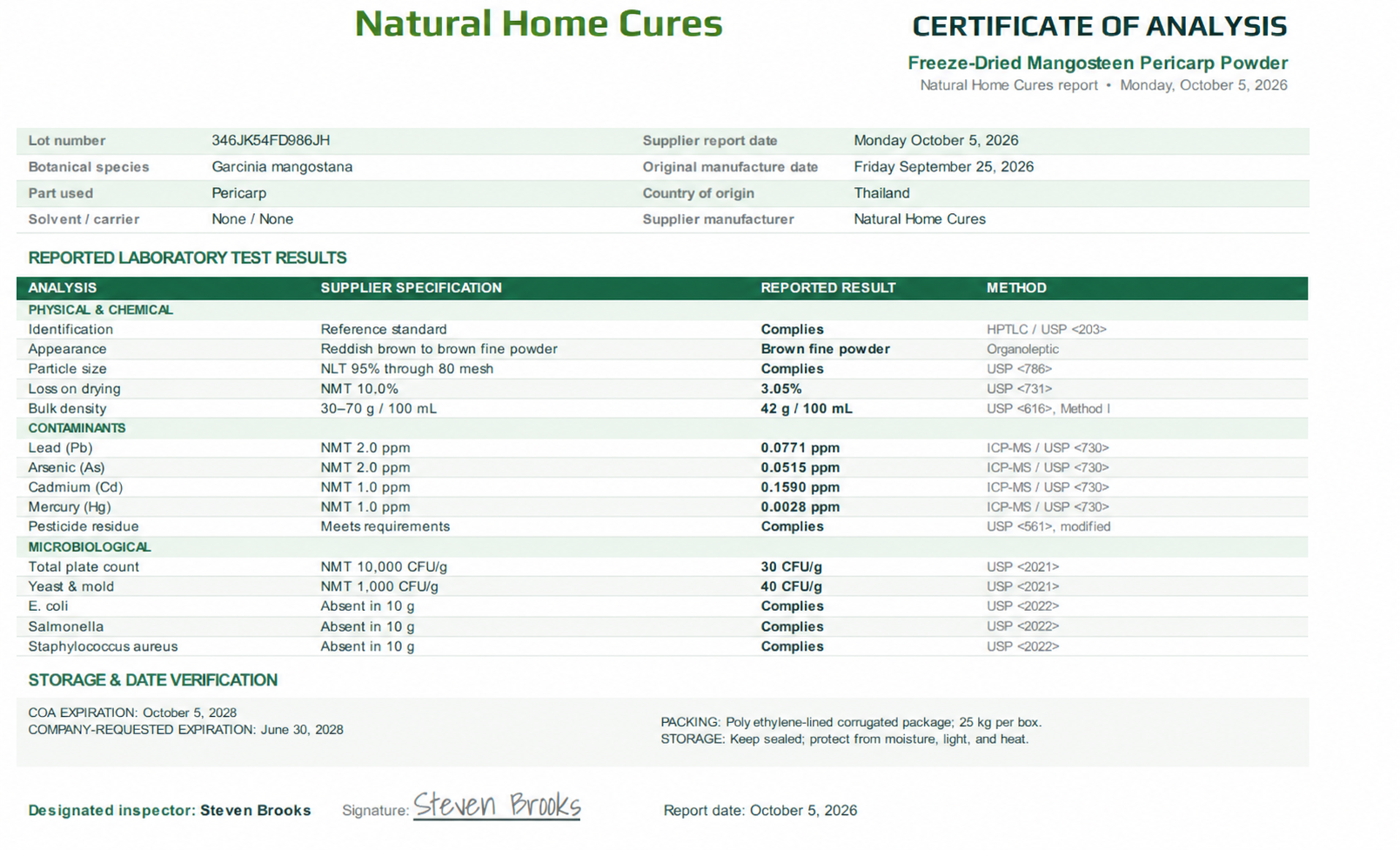This screenshot has width=1400, height=850.
Task: Select the MICROBIOLOGICAL section label
Action: pos(89,547)
